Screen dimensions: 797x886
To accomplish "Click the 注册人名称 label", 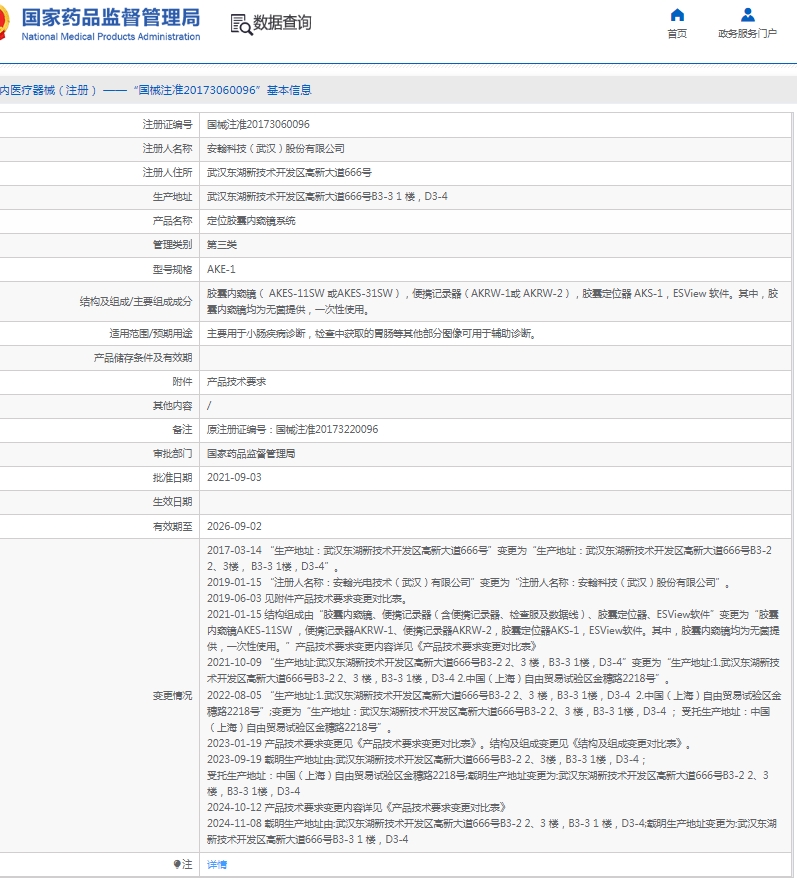I will tap(167, 149).
